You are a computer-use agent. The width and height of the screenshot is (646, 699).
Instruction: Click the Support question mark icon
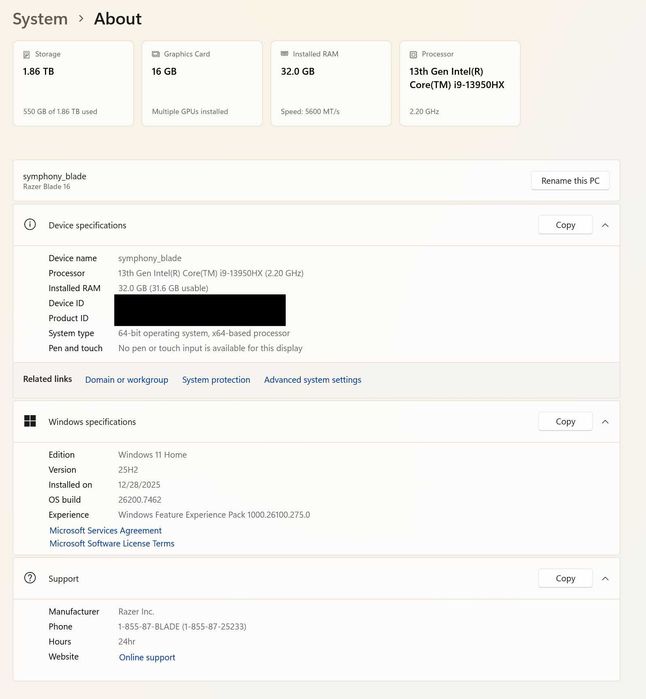30,578
